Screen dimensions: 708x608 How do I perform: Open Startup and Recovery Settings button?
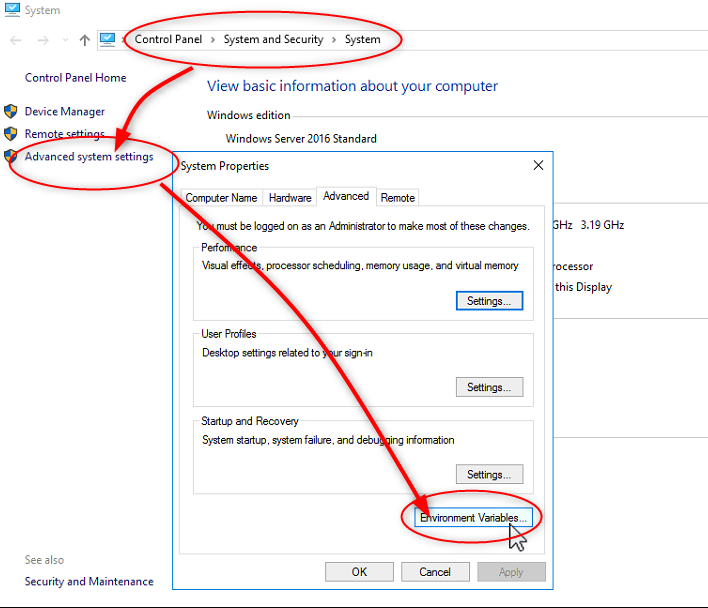pyautogui.click(x=489, y=474)
